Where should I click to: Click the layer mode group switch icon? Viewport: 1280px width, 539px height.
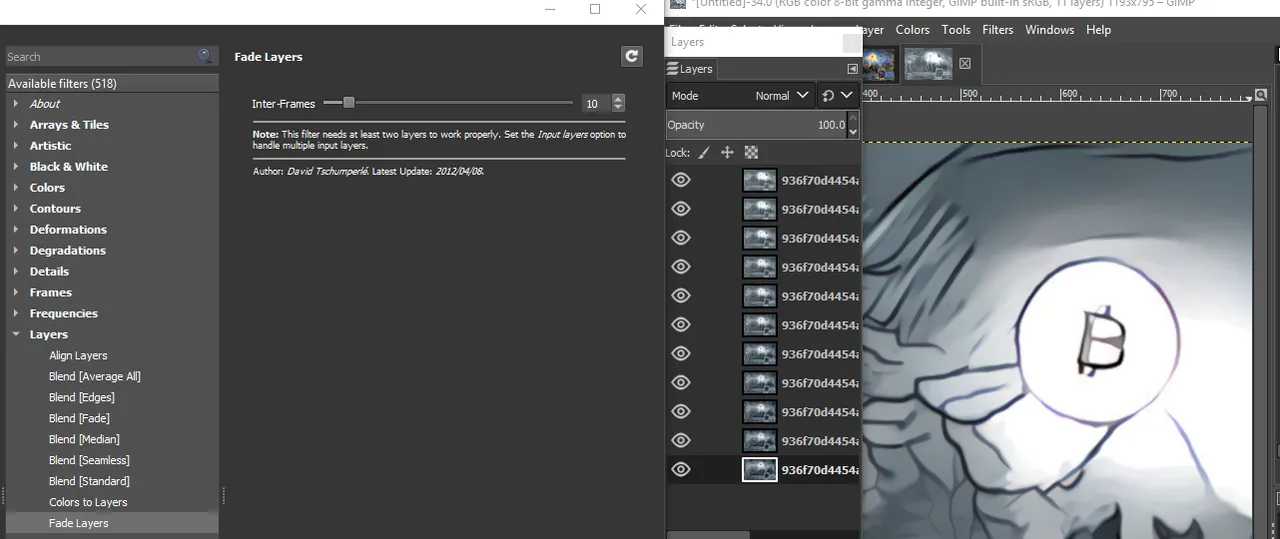coord(827,96)
